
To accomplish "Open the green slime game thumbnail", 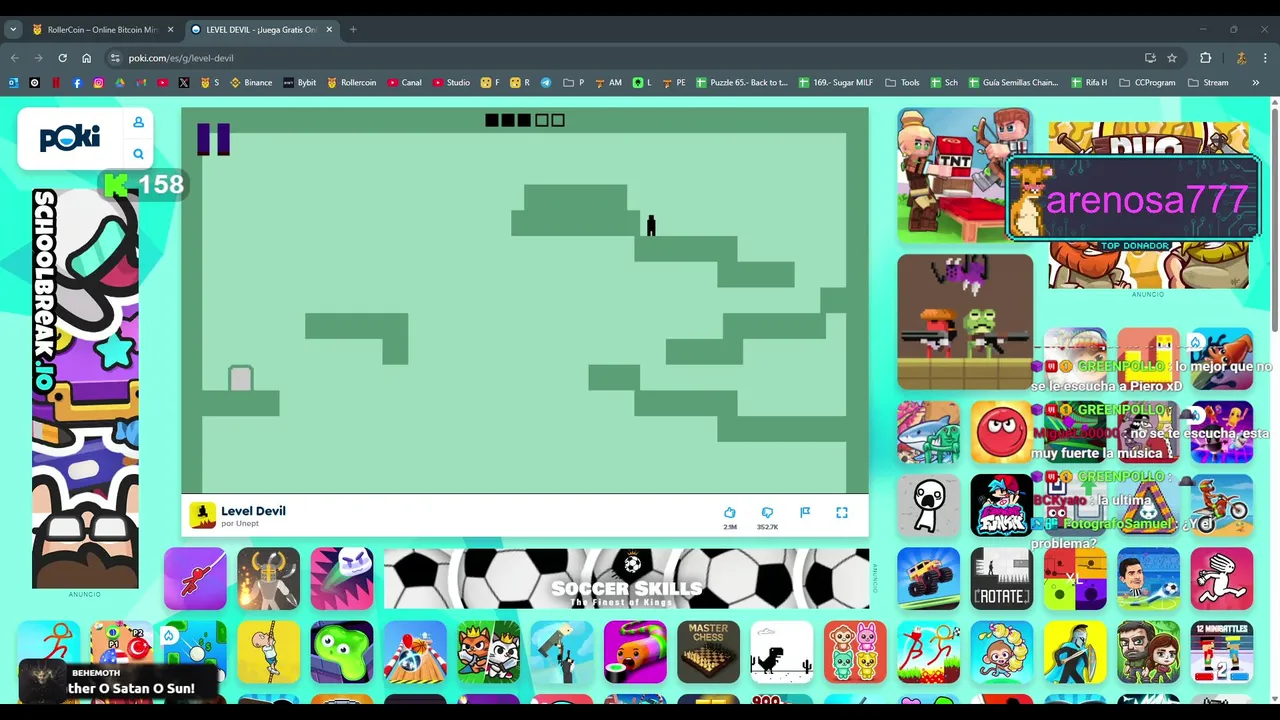I will 342,652.
